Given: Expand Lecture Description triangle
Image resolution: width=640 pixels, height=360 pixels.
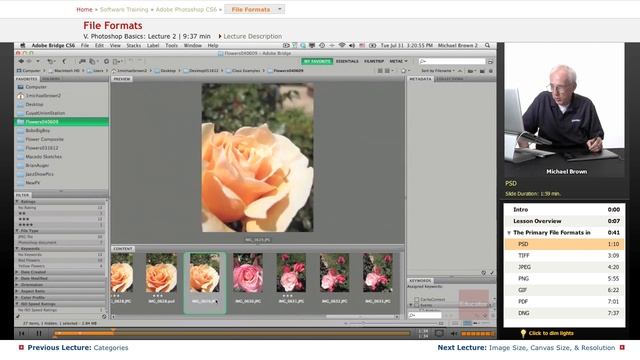Looking at the screenshot, I should [220, 36].
